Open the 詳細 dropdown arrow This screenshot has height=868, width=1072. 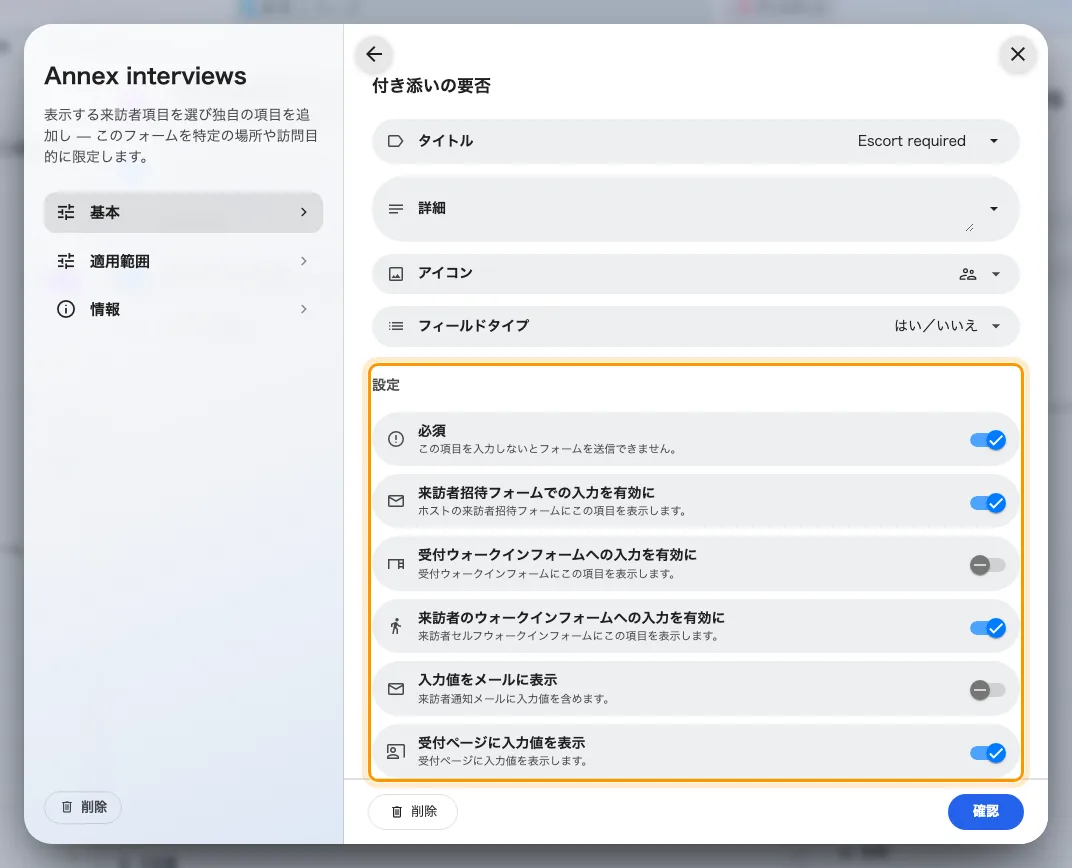coord(994,208)
